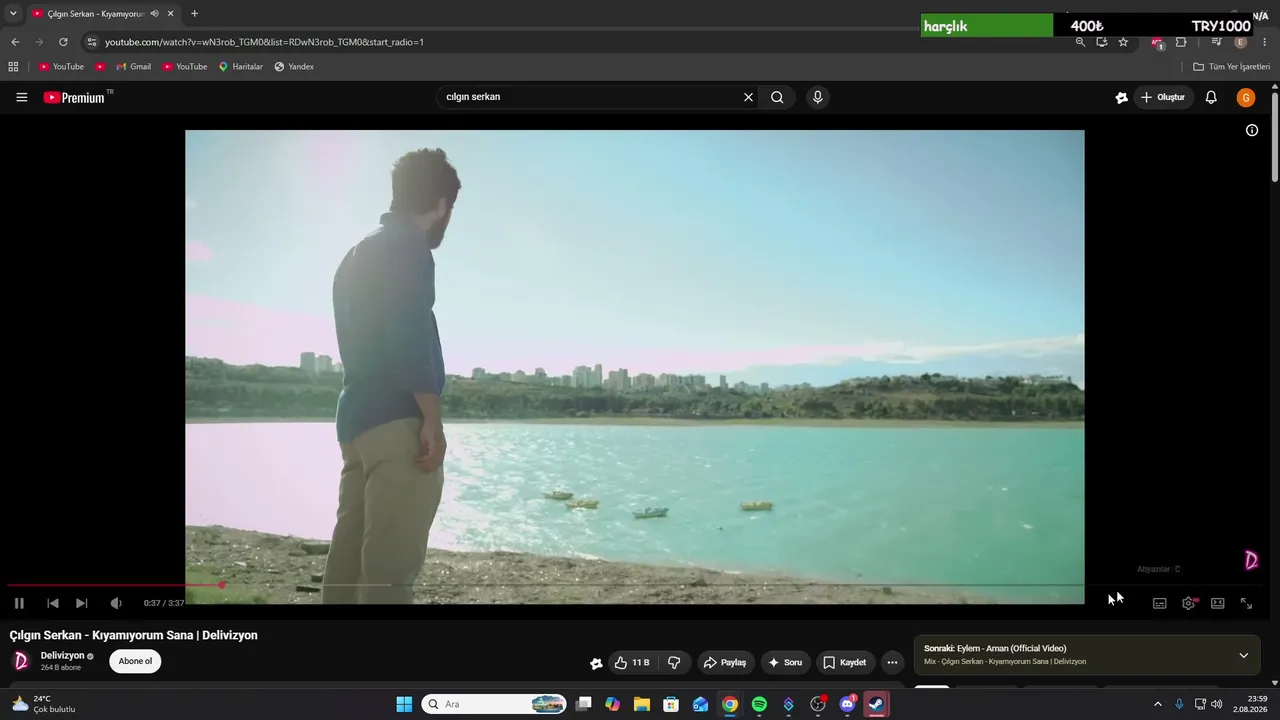Pause the video playback
The height and width of the screenshot is (720, 1280).
point(19,603)
